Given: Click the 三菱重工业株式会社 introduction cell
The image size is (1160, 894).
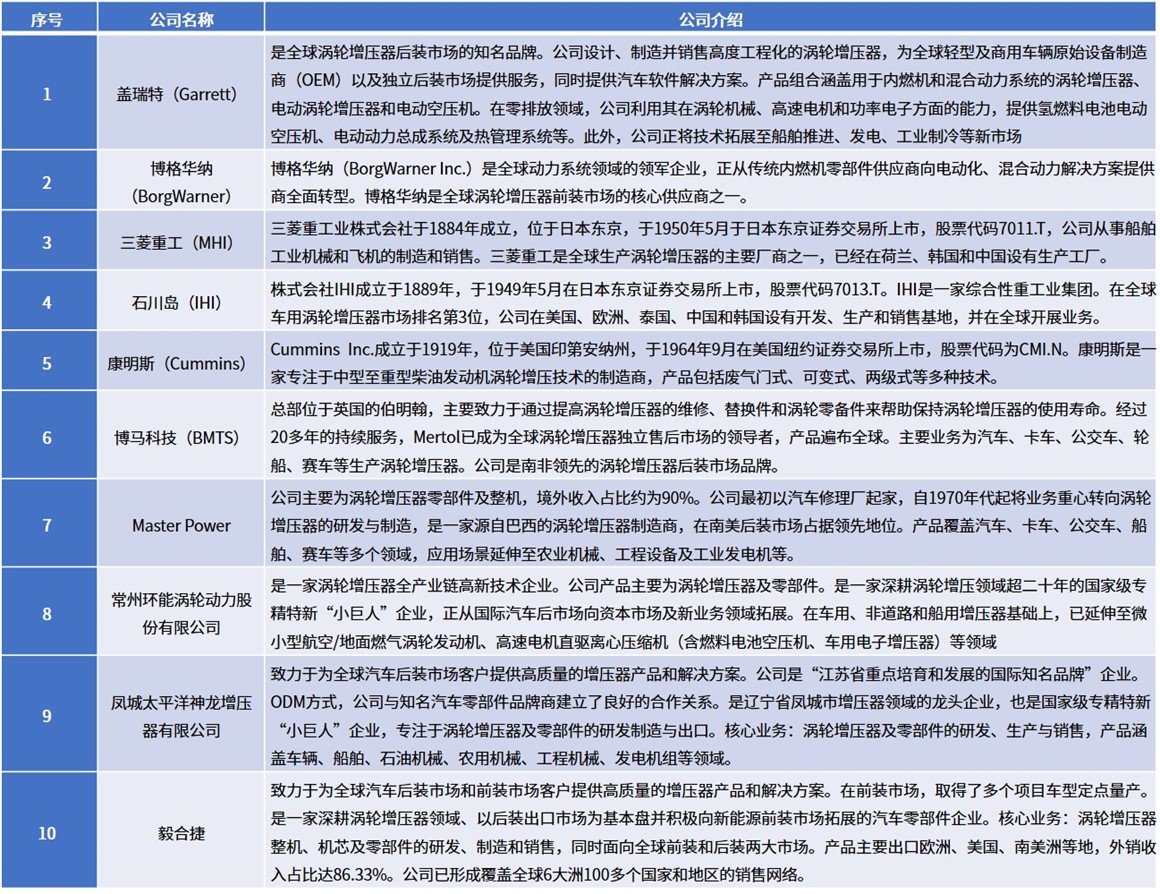Looking at the screenshot, I should point(711,241).
